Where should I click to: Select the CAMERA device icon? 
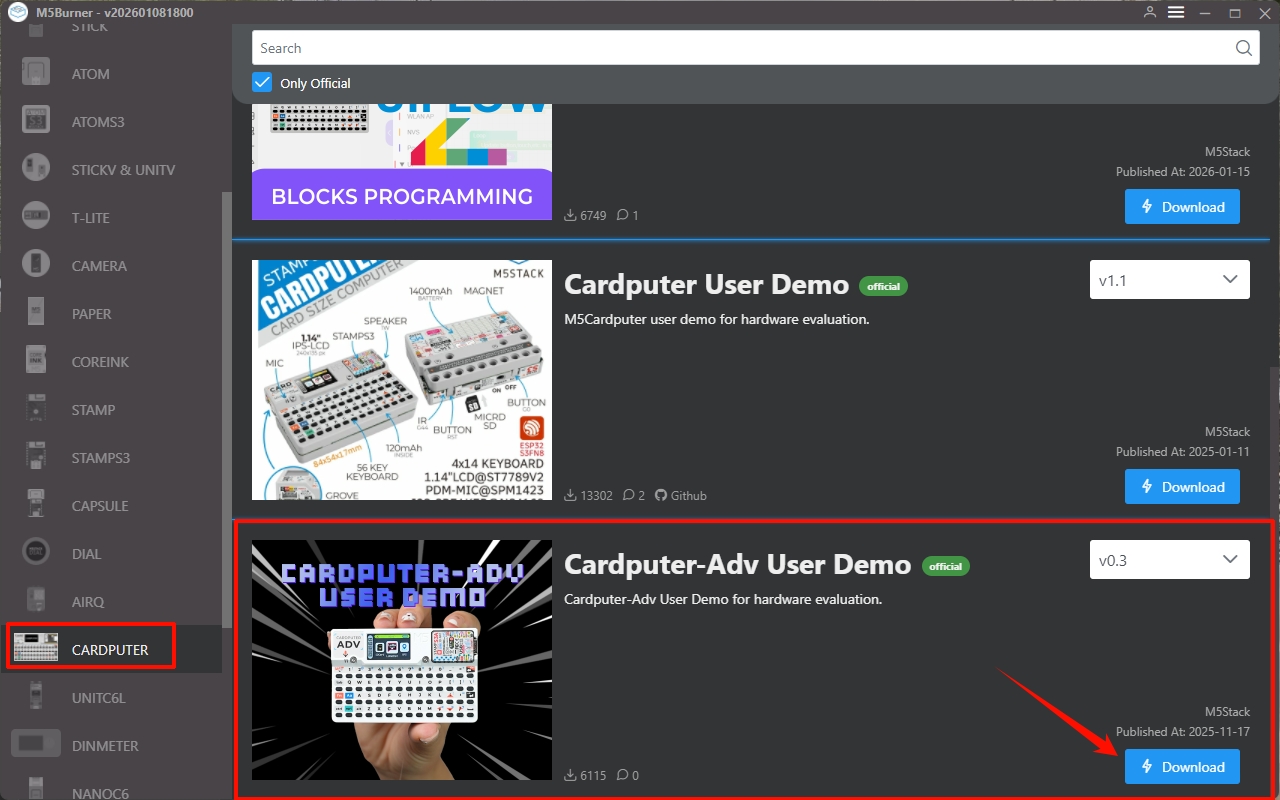[x=36, y=266]
